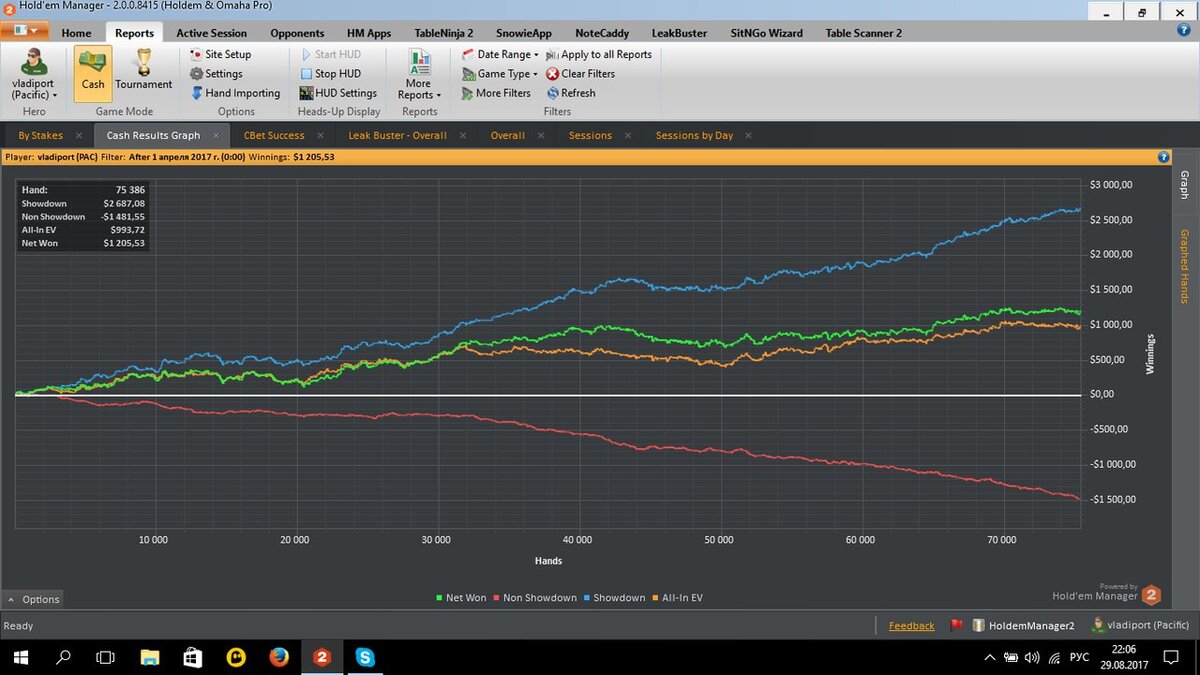Switch to the Sessions report tab
Viewport: 1200px width, 675px height.
click(x=590, y=135)
